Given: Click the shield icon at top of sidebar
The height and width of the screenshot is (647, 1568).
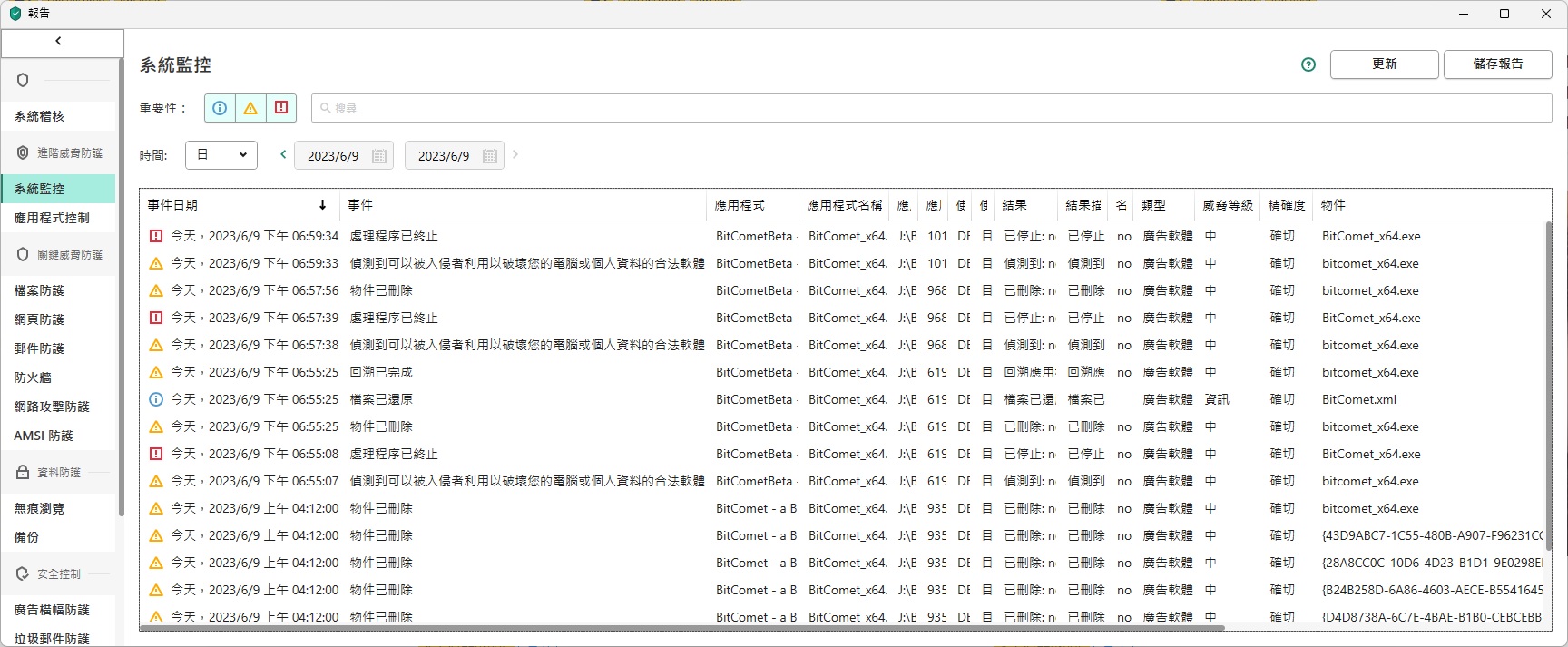Looking at the screenshot, I should pos(23,80).
